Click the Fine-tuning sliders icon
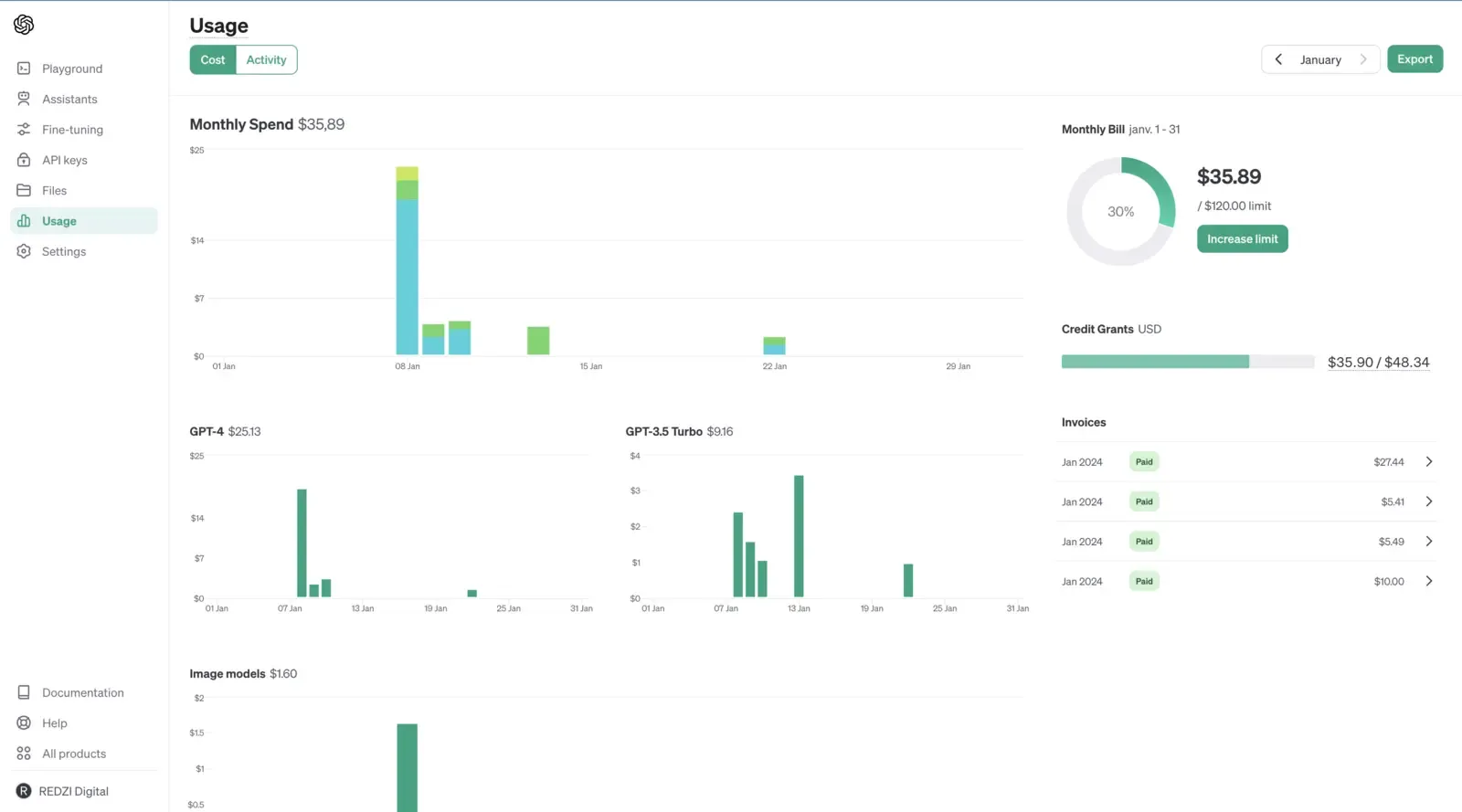1462x812 pixels. click(x=24, y=130)
